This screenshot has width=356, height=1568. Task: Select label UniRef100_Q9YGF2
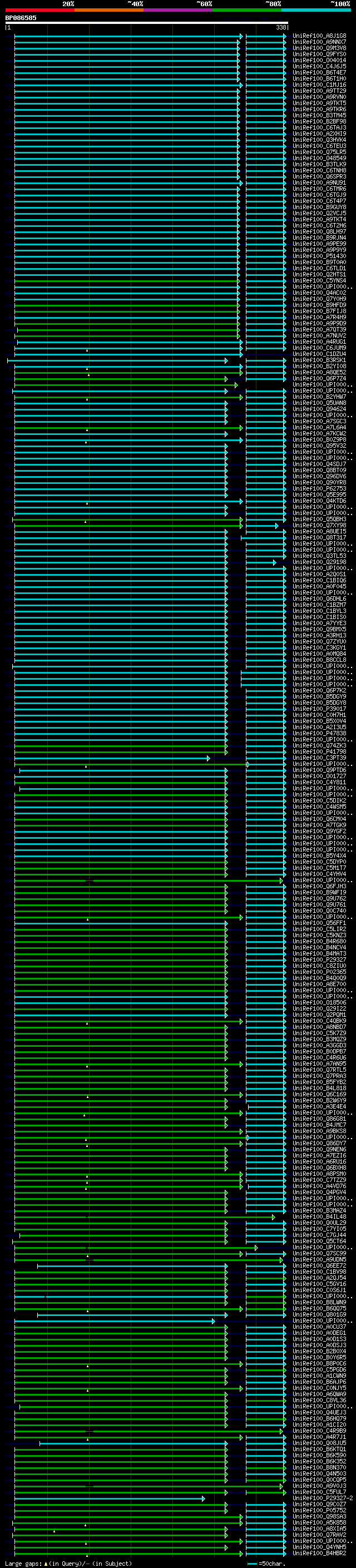tap(319, 831)
